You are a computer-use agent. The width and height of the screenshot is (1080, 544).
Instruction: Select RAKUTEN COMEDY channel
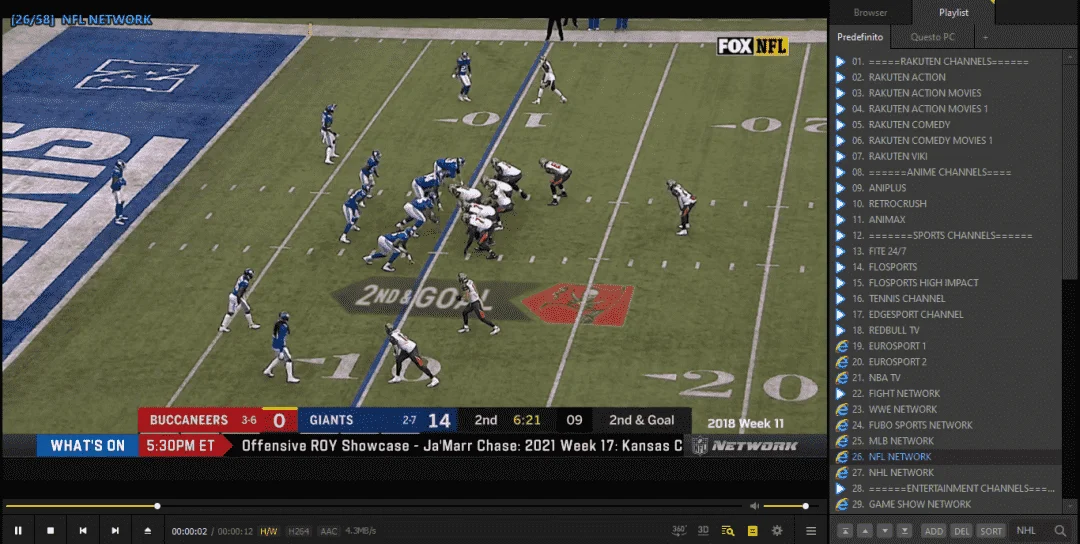(948, 125)
